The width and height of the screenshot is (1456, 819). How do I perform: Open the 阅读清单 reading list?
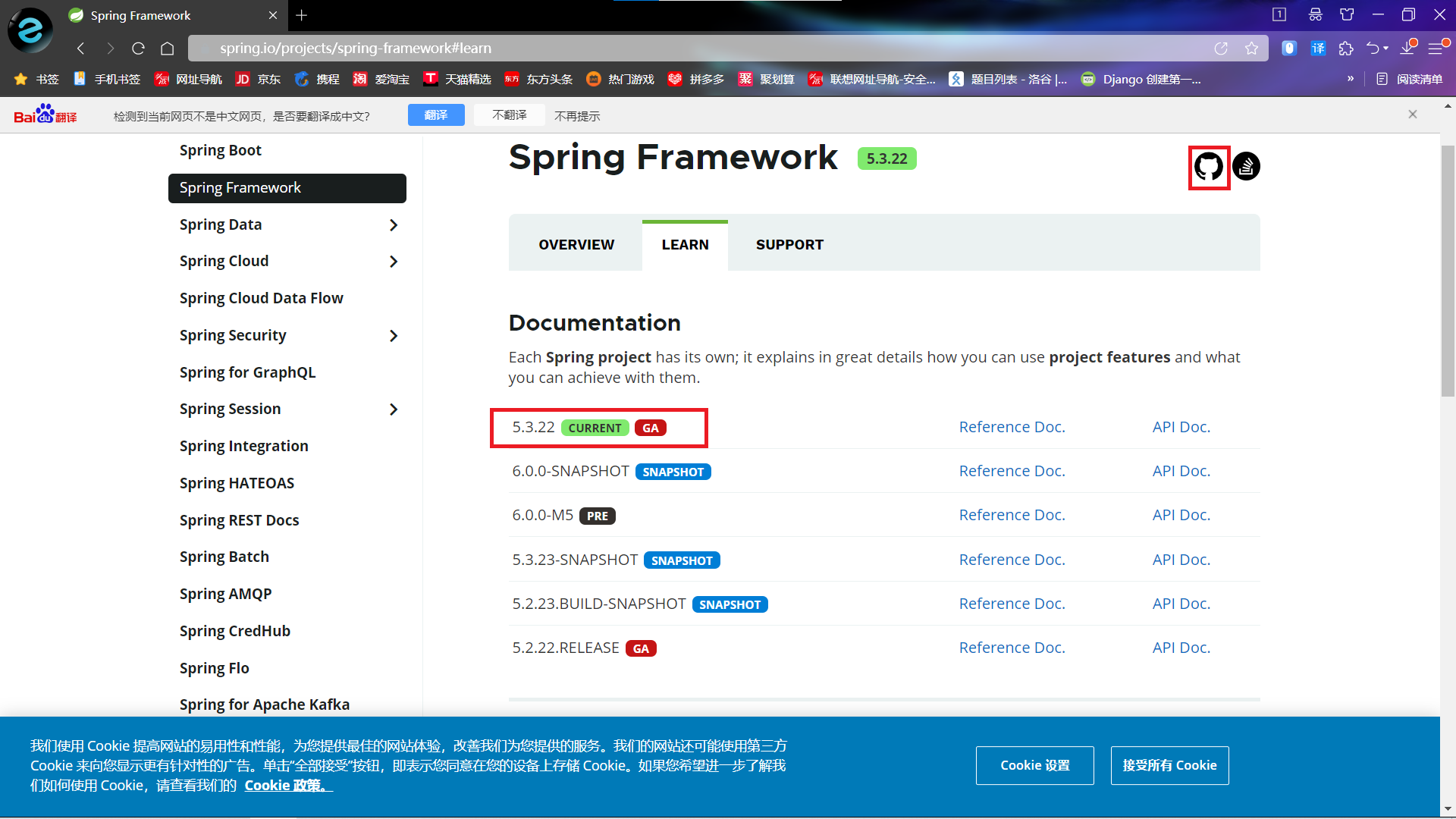tap(1409, 79)
